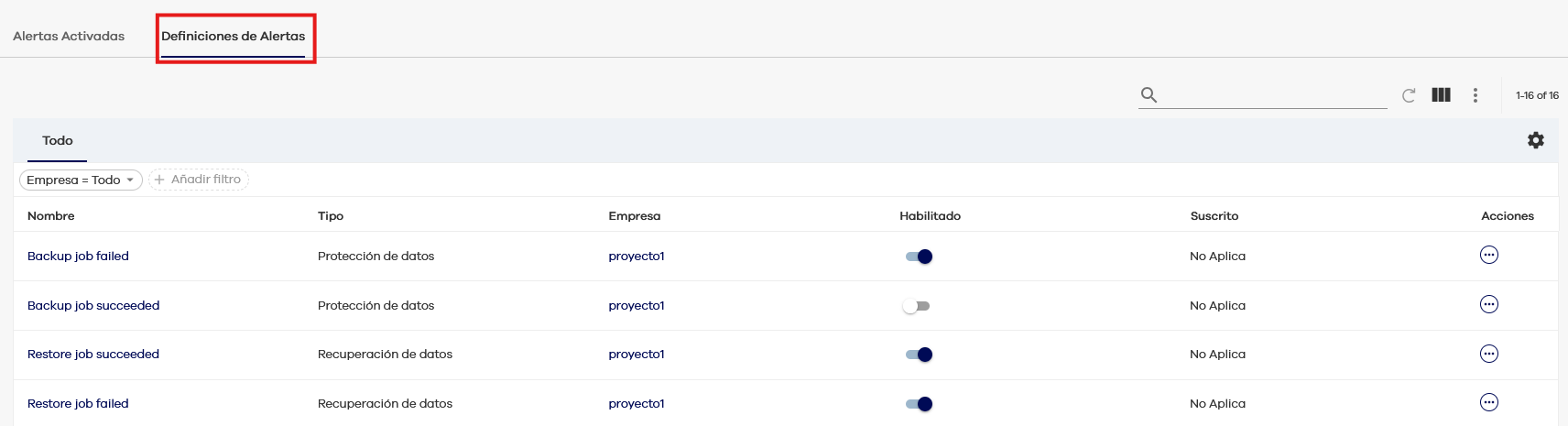The image size is (1568, 426).
Task: Refresh the alert definitions list
Action: [x=1409, y=95]
